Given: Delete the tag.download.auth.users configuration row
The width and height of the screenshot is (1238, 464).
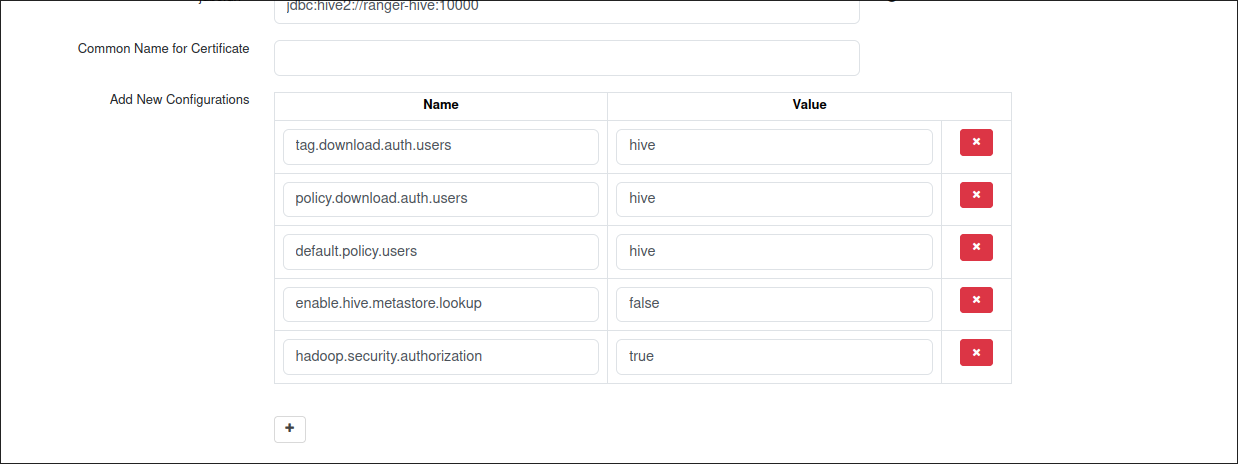Looking at the screenshot, I should click(x=976, y=142).
